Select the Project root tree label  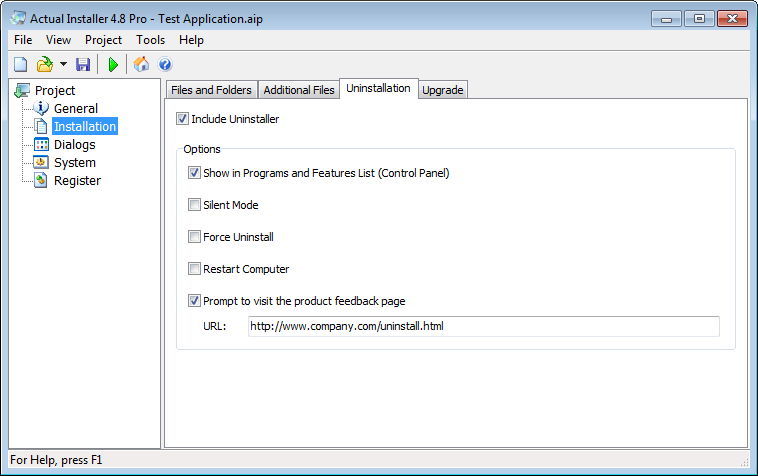tap(55, 90)
